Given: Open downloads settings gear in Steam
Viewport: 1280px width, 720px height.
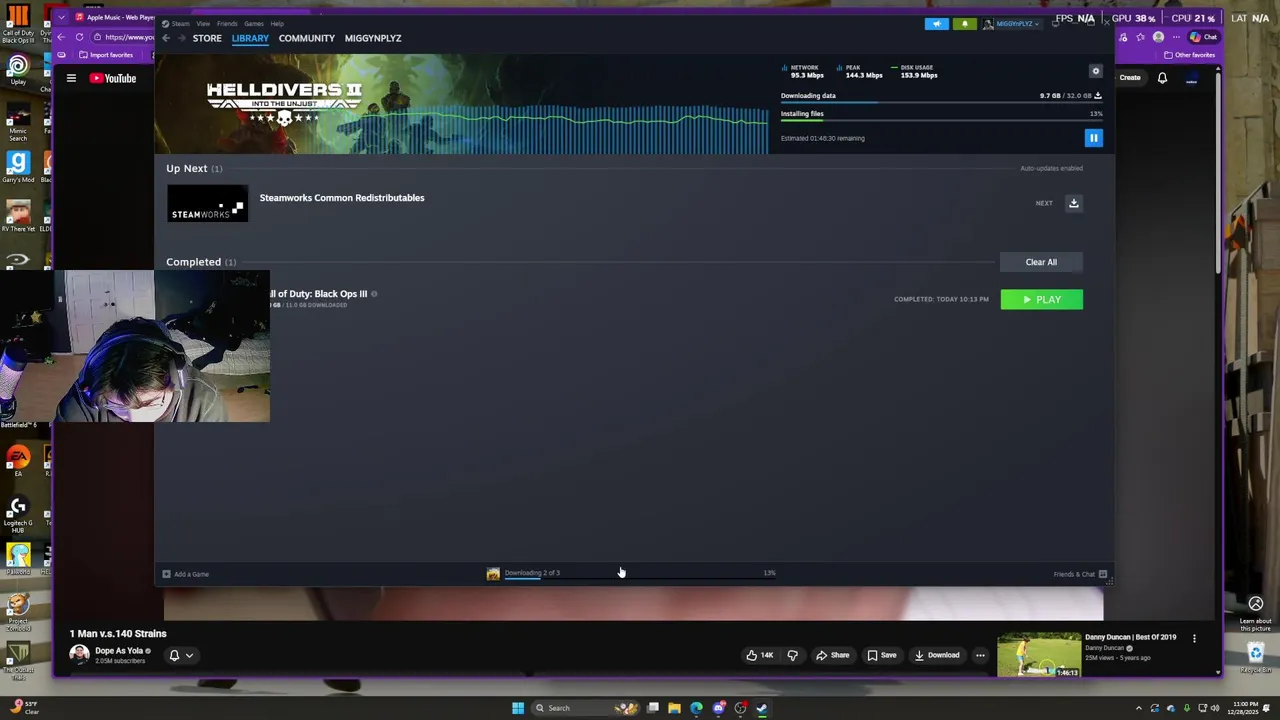Looking at the screenshot, I should click(x=1095, y=71).
